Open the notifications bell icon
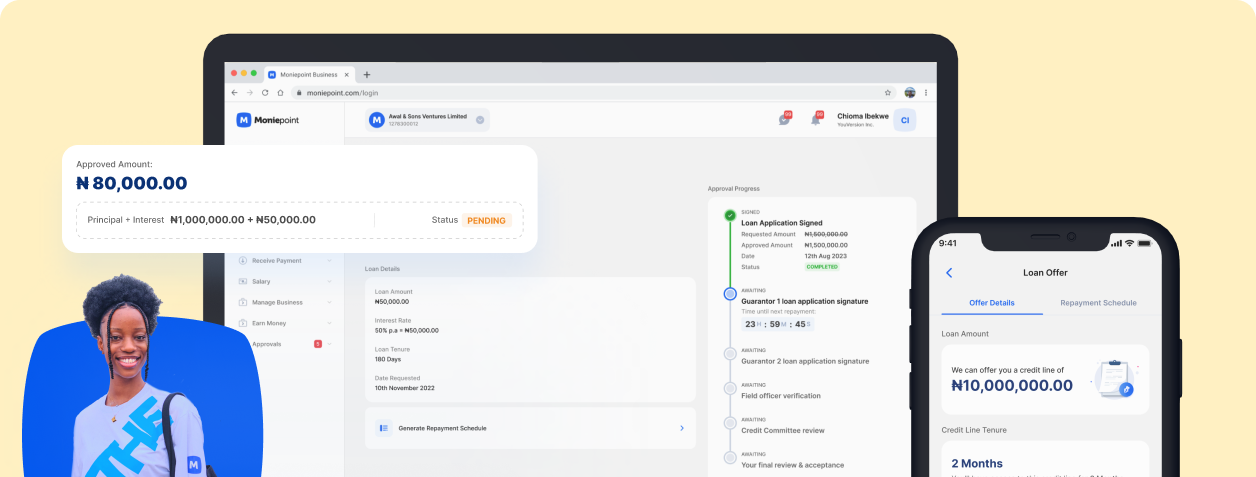Screen dimensions: 1256x477 point(815,120)
